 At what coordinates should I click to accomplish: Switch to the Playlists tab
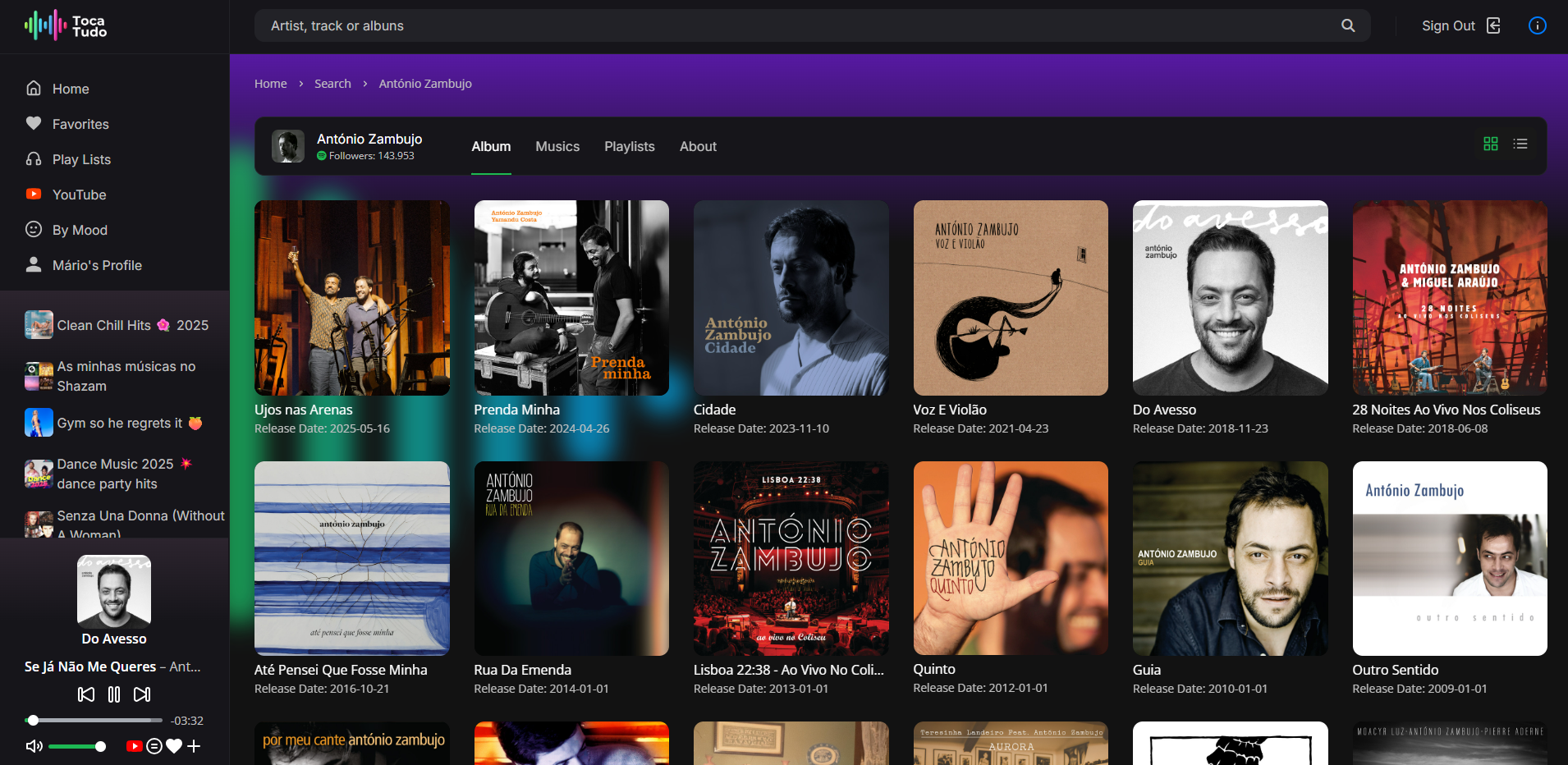coord(630,146)
